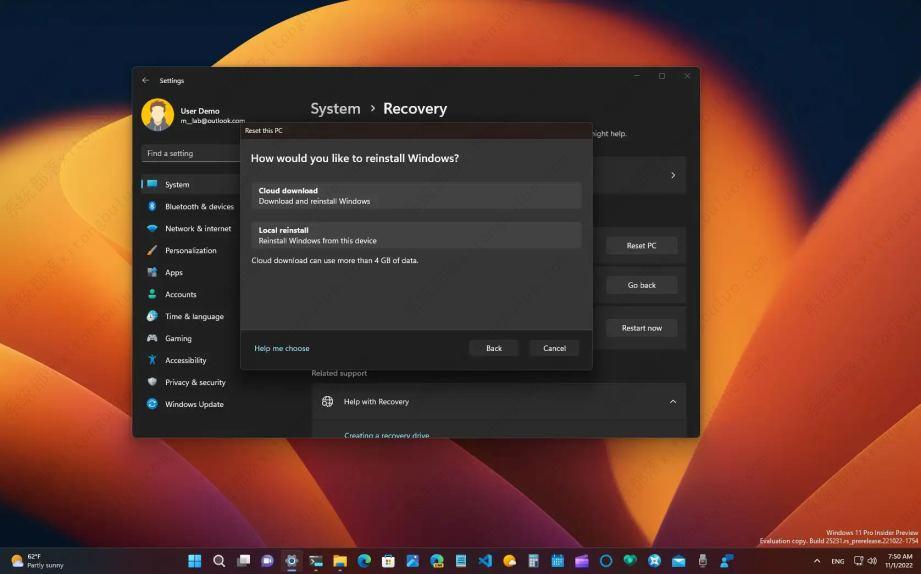The image size is (921, 574).
Task: Click the Gaming controller icon
Action: click(x=152, y=338)
